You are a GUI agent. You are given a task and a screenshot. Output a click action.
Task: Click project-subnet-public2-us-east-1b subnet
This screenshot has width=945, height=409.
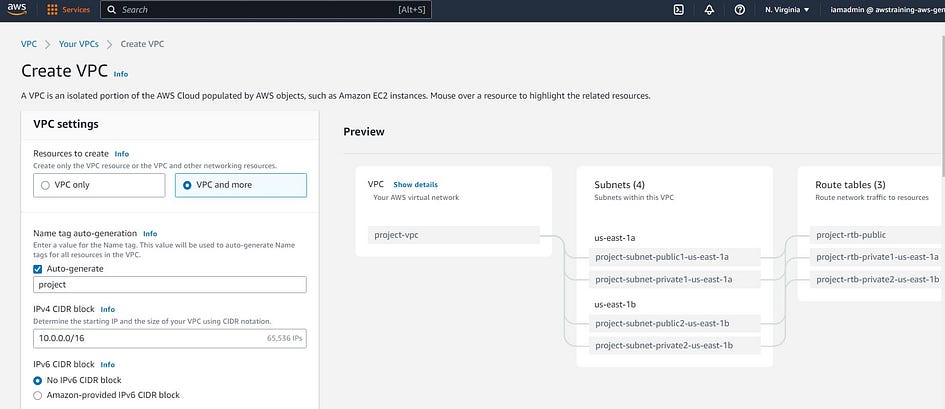(x=674, y=323)
